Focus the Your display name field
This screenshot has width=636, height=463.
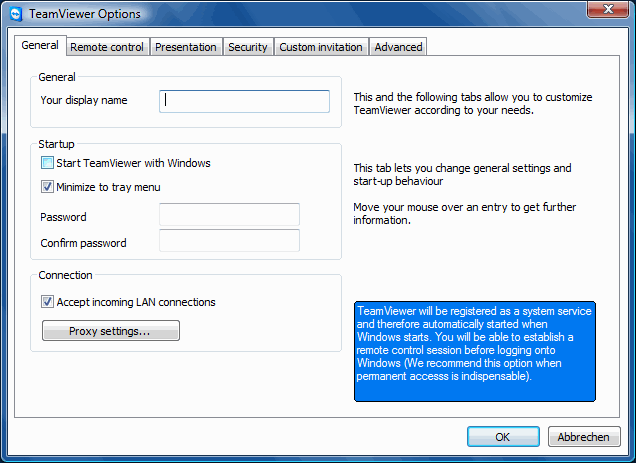pyautogui.click(x=244, y=101)
